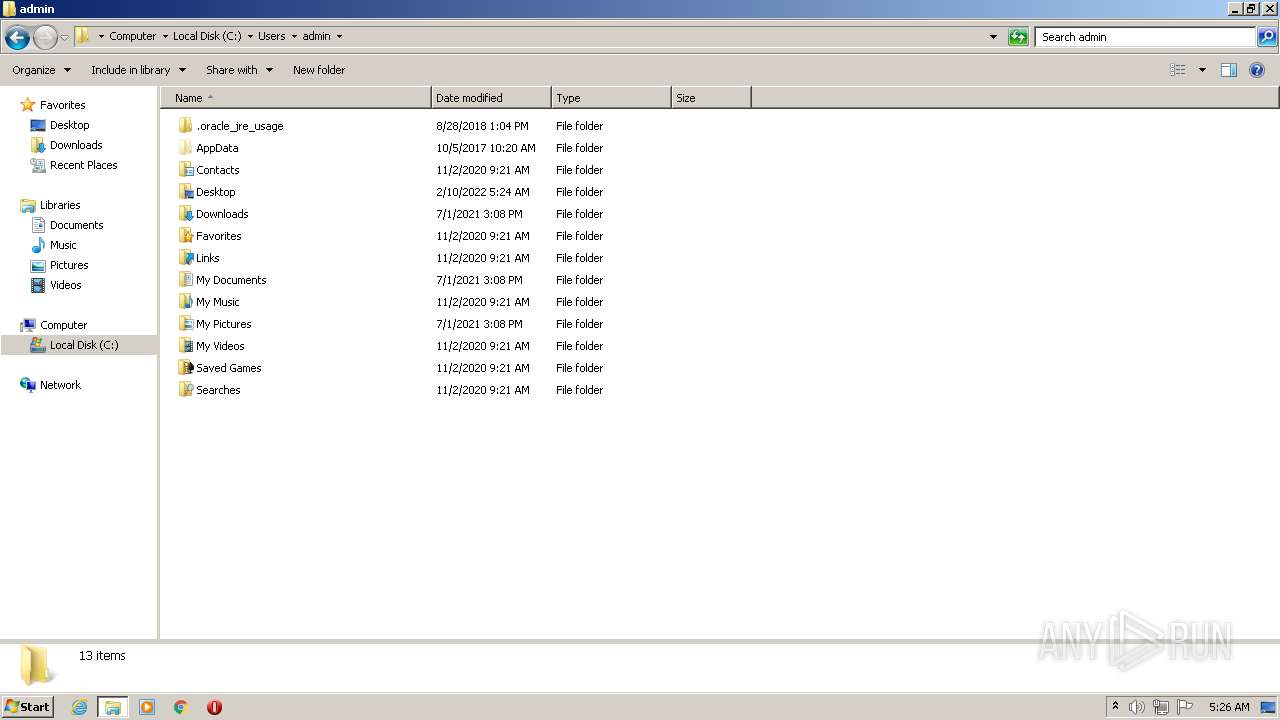Sort by the Name column

[x=296, y=98]
